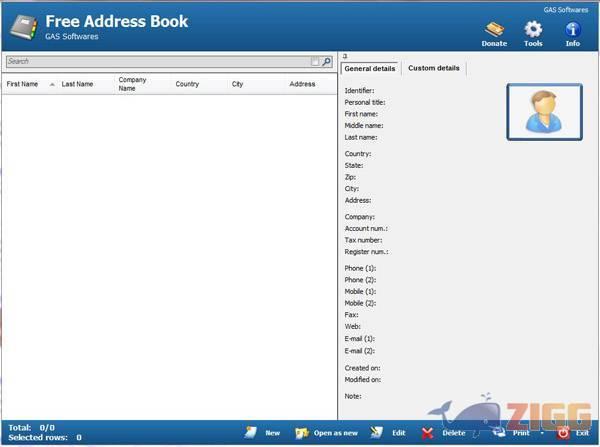Viewport: 600px width, 447px height.
Task: Select the General details tab
Action: tap(370, 68)
